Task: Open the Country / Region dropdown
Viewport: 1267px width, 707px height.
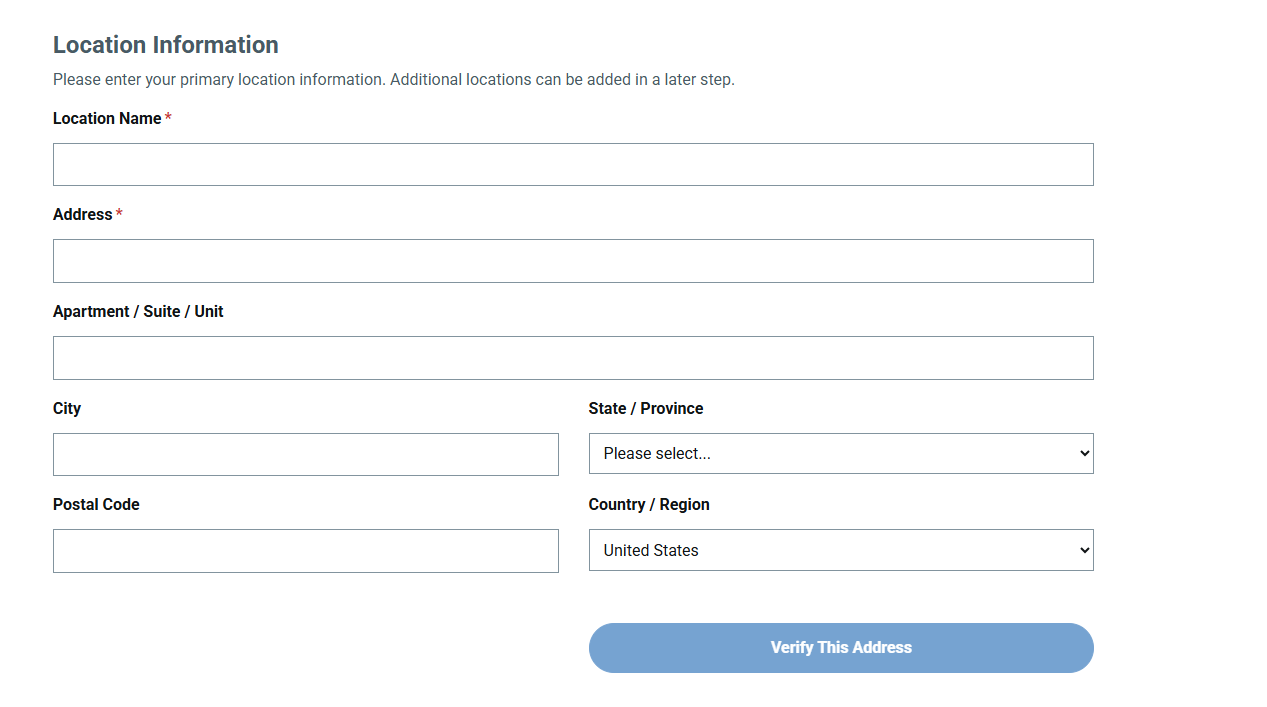Action: (x=840, y=550)
